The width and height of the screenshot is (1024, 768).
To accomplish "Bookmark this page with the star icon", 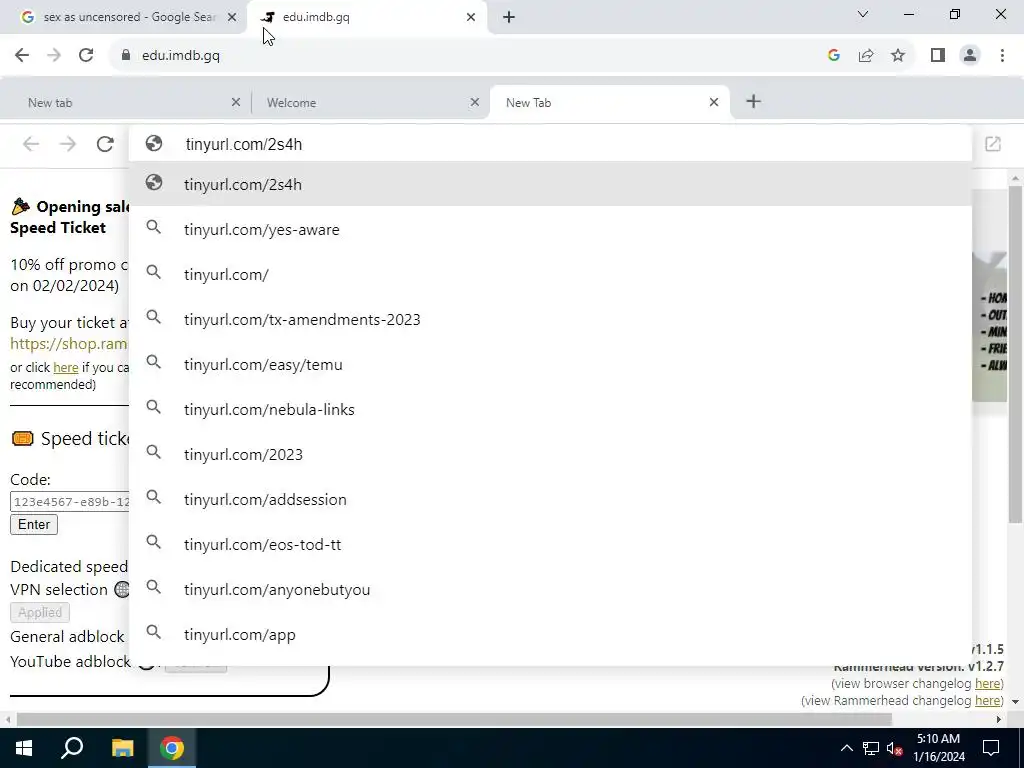I will click(x=898, y=56).
